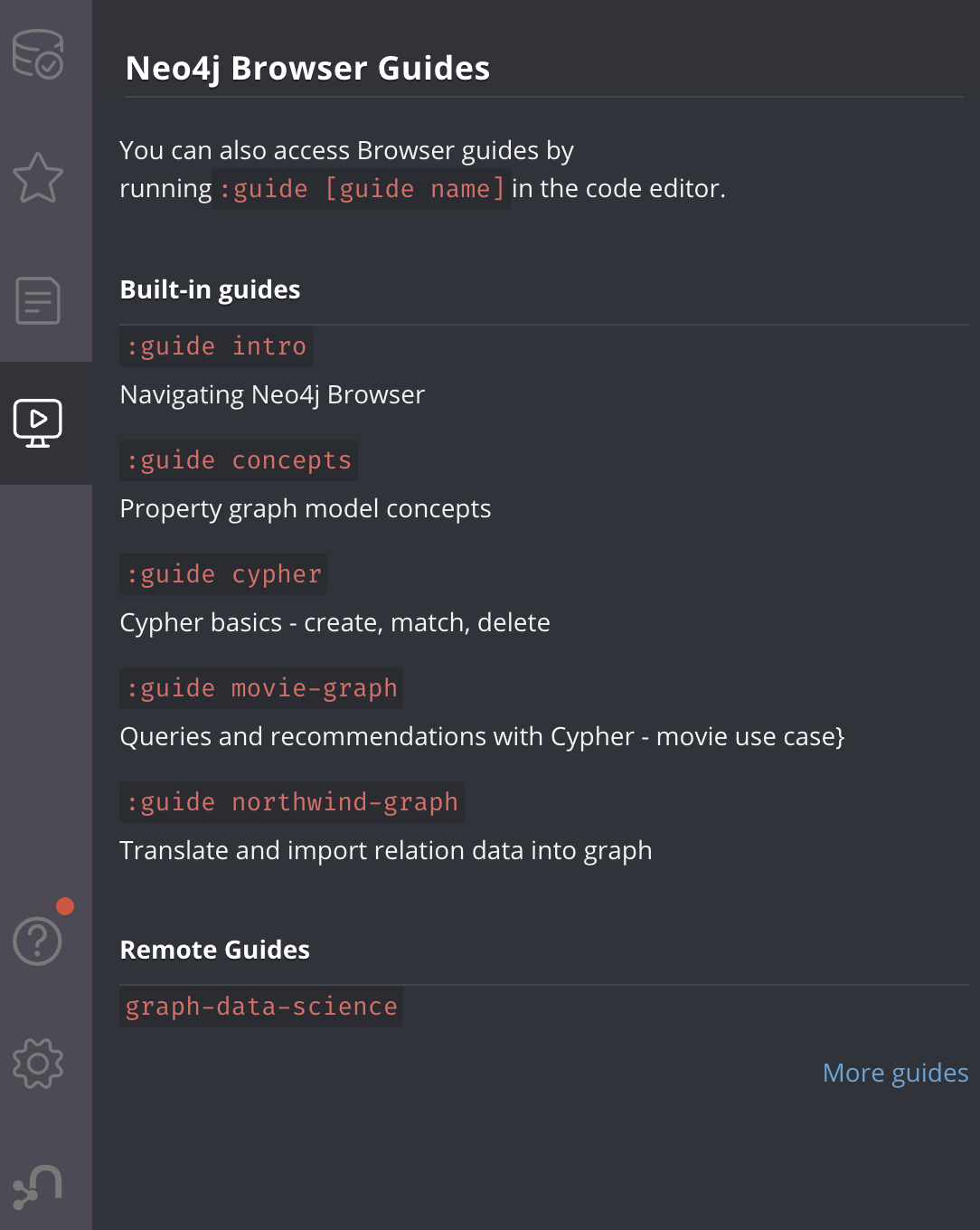This screenshot has height=1230, width=980.
Task: Launch the graph-data-science remote guide
Action: (x=260, y=1006)
